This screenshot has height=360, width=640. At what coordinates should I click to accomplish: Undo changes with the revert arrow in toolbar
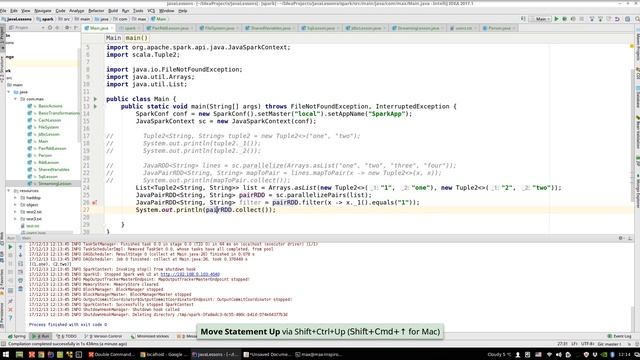[x=617, y=19]
